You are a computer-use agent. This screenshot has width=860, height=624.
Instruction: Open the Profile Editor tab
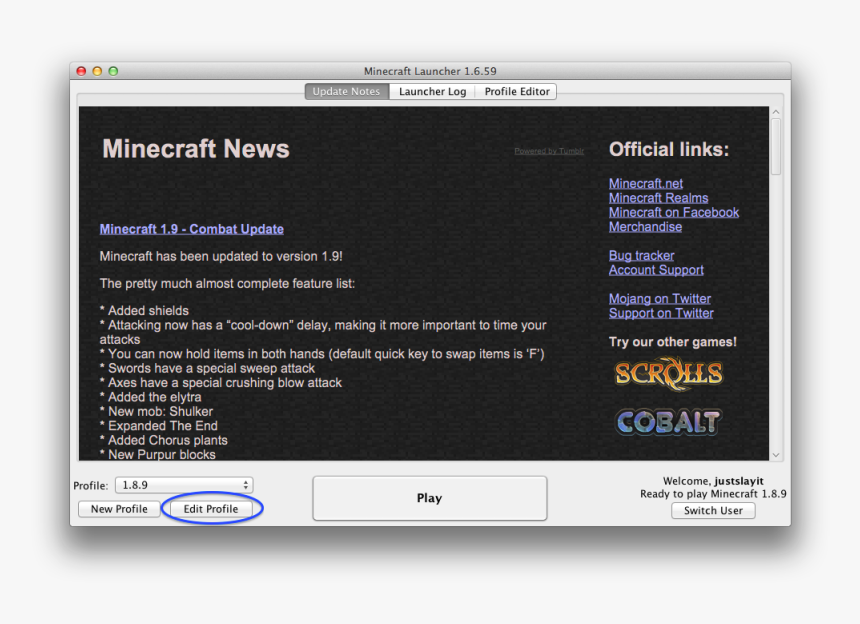[516, 91]
